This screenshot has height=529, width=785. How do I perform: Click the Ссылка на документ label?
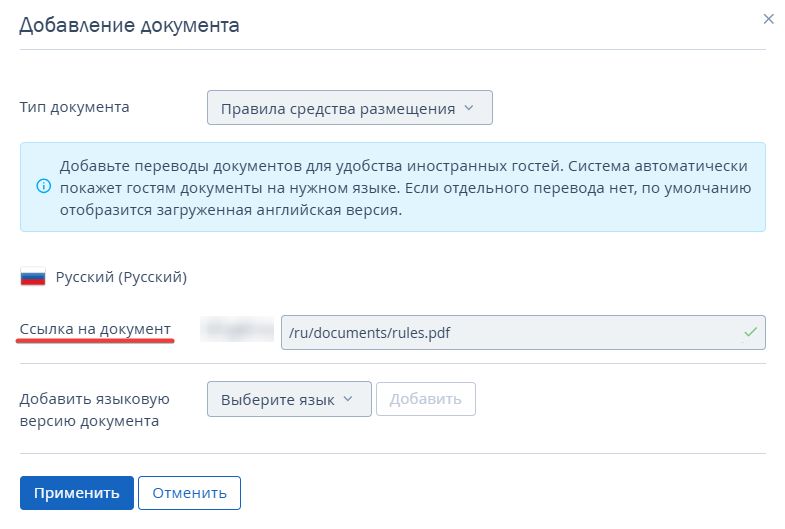(95, 329)
